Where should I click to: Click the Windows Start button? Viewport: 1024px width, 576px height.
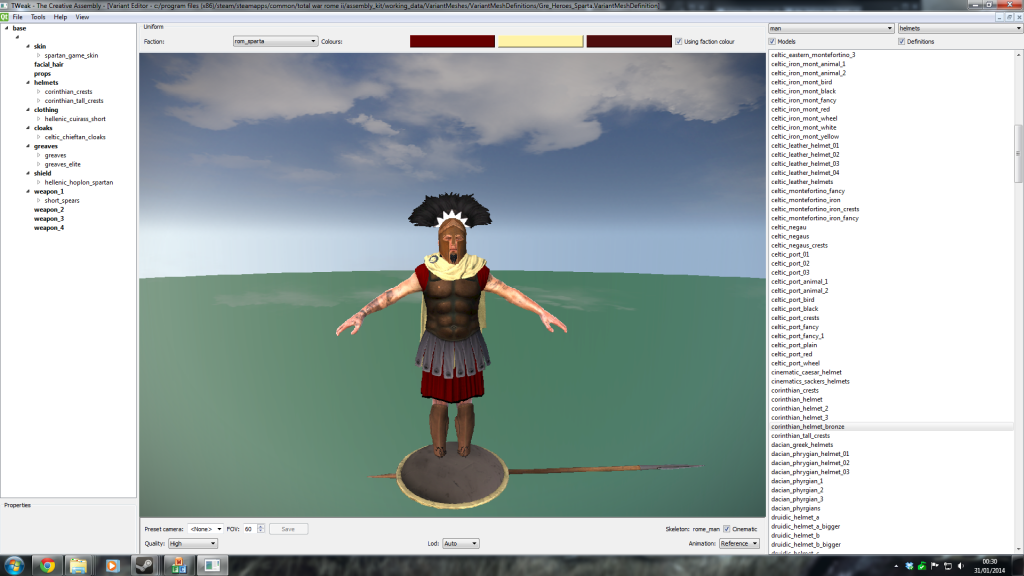tap(14, 565)
